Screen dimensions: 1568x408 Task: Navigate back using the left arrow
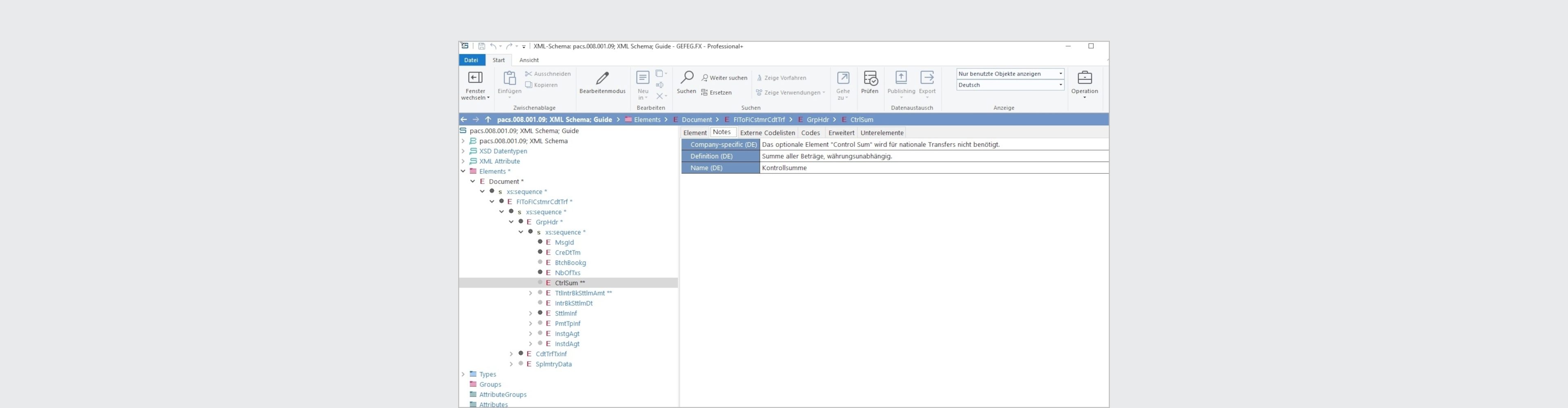[464, 120]
